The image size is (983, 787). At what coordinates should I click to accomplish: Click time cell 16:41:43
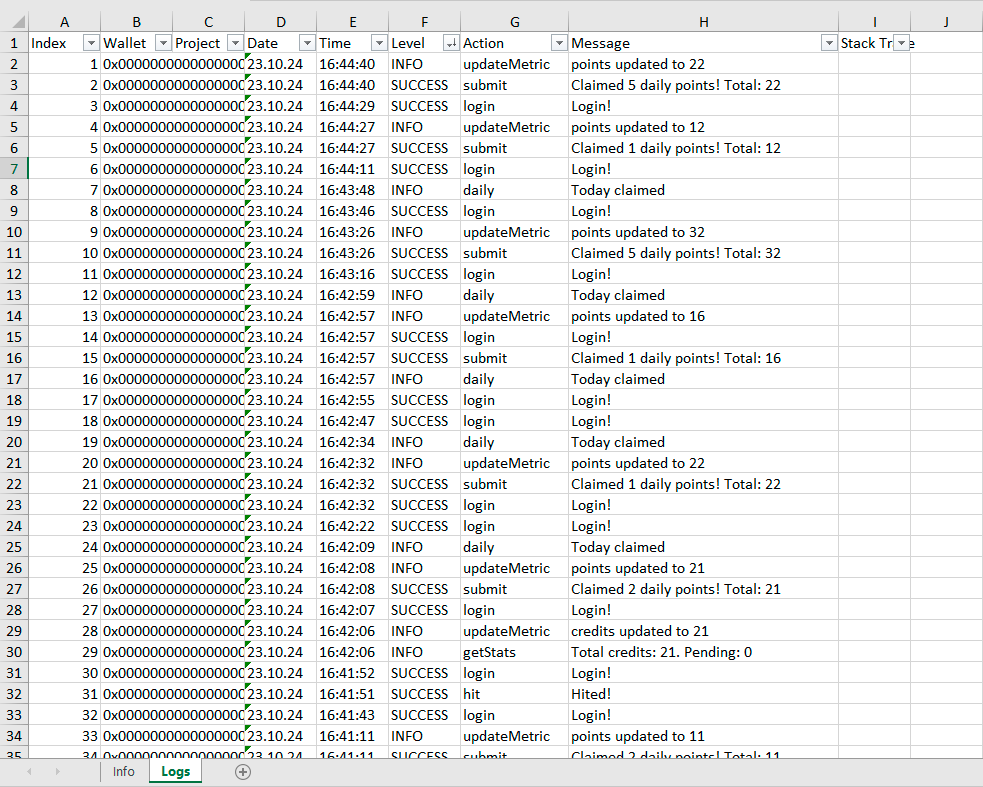pyautogui.click(x=352, y=716)
